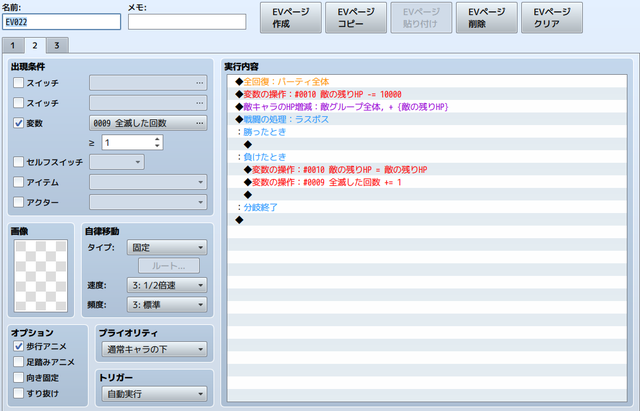Increase variable threshold with up arrow
640x411 pixels.
[158, 139]
